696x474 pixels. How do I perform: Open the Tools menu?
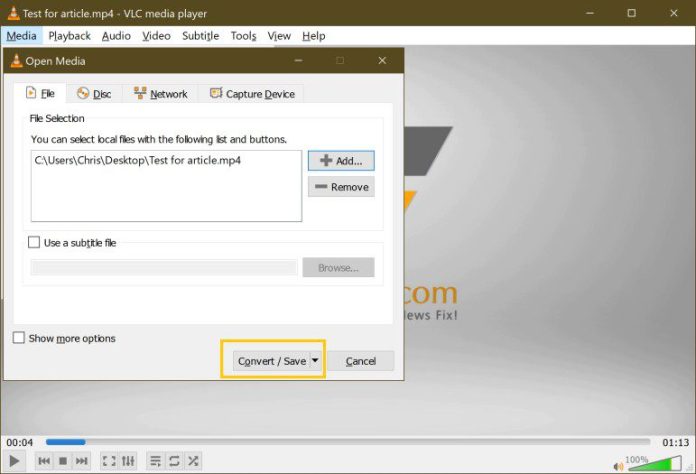coord(243,36)
